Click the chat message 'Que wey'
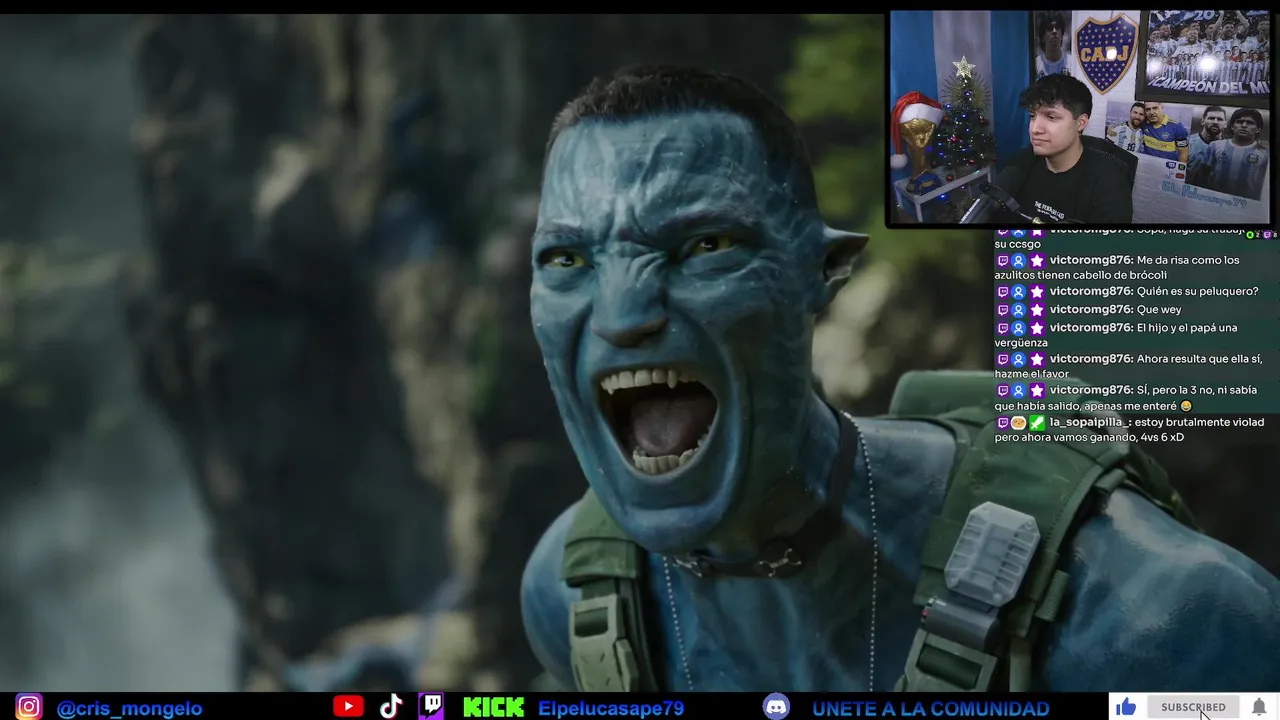The width and height of the screenshot is (1280, 720). 1159,309
